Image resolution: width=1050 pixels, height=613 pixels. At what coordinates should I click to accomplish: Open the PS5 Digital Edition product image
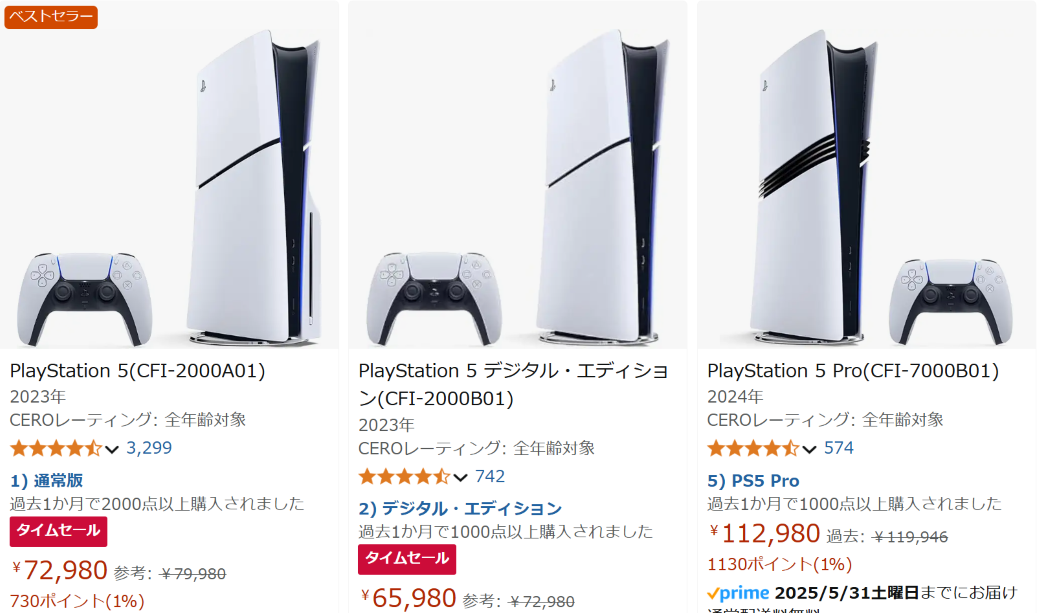click(518, 175)
